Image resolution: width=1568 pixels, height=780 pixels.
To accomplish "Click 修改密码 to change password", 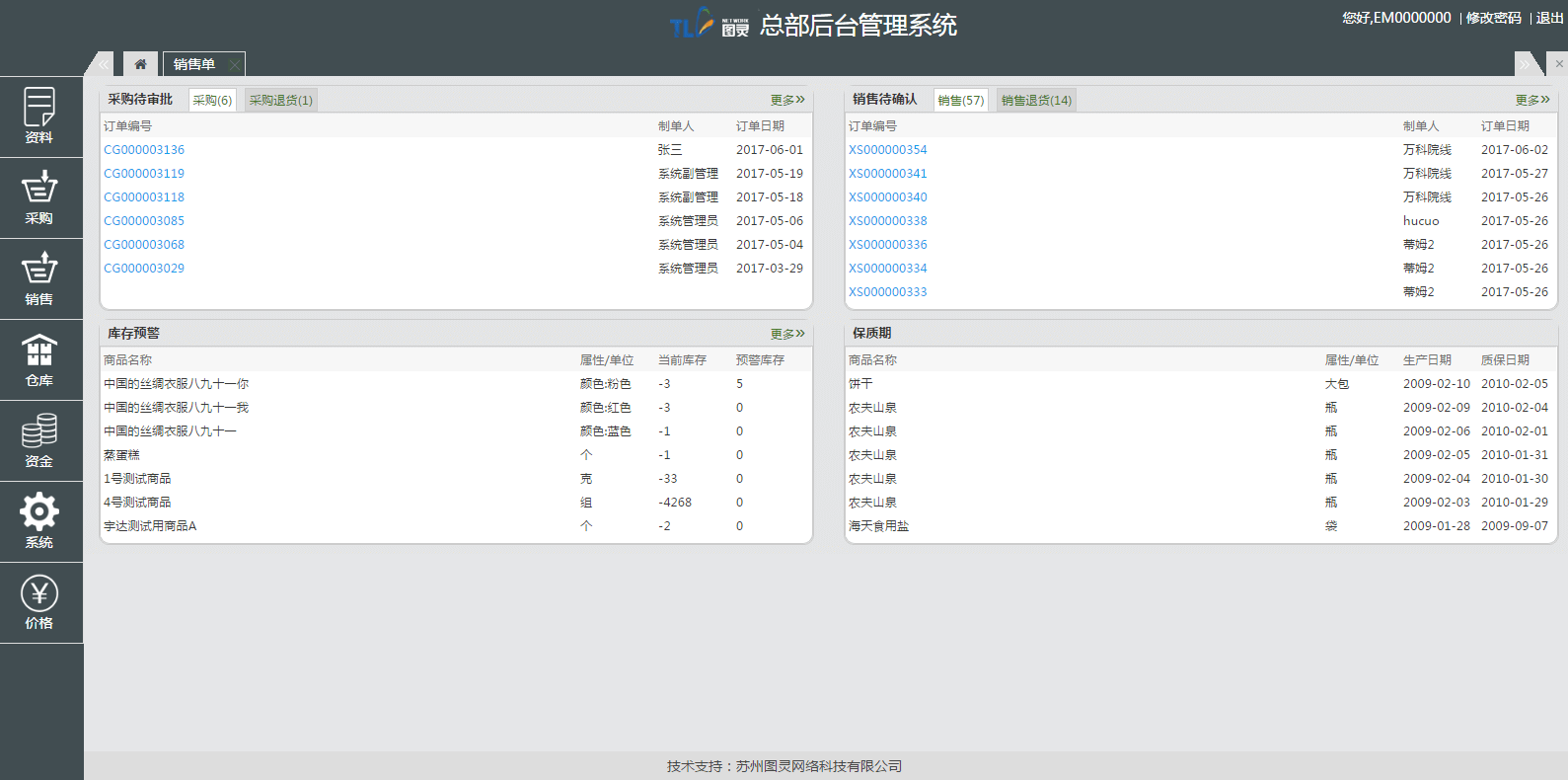I will (x=1493, y=18).
